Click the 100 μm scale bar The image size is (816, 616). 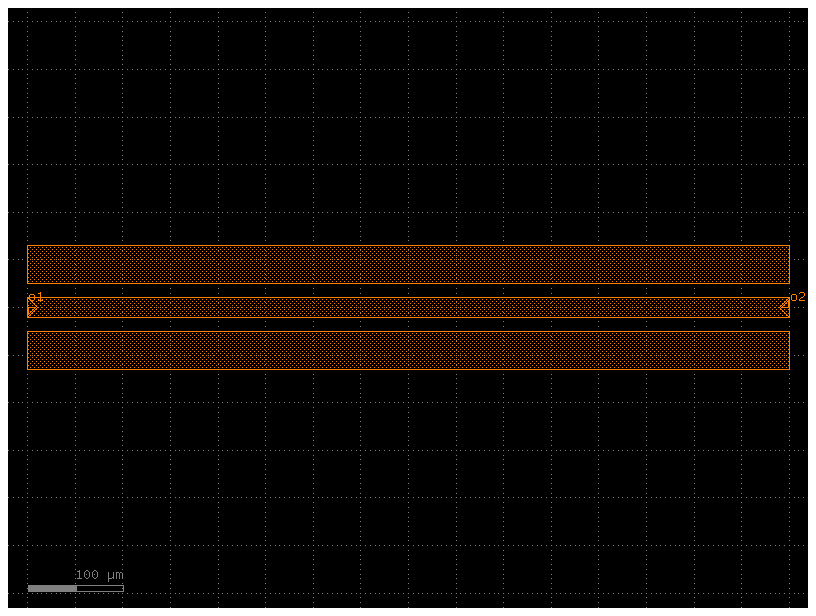75,588
